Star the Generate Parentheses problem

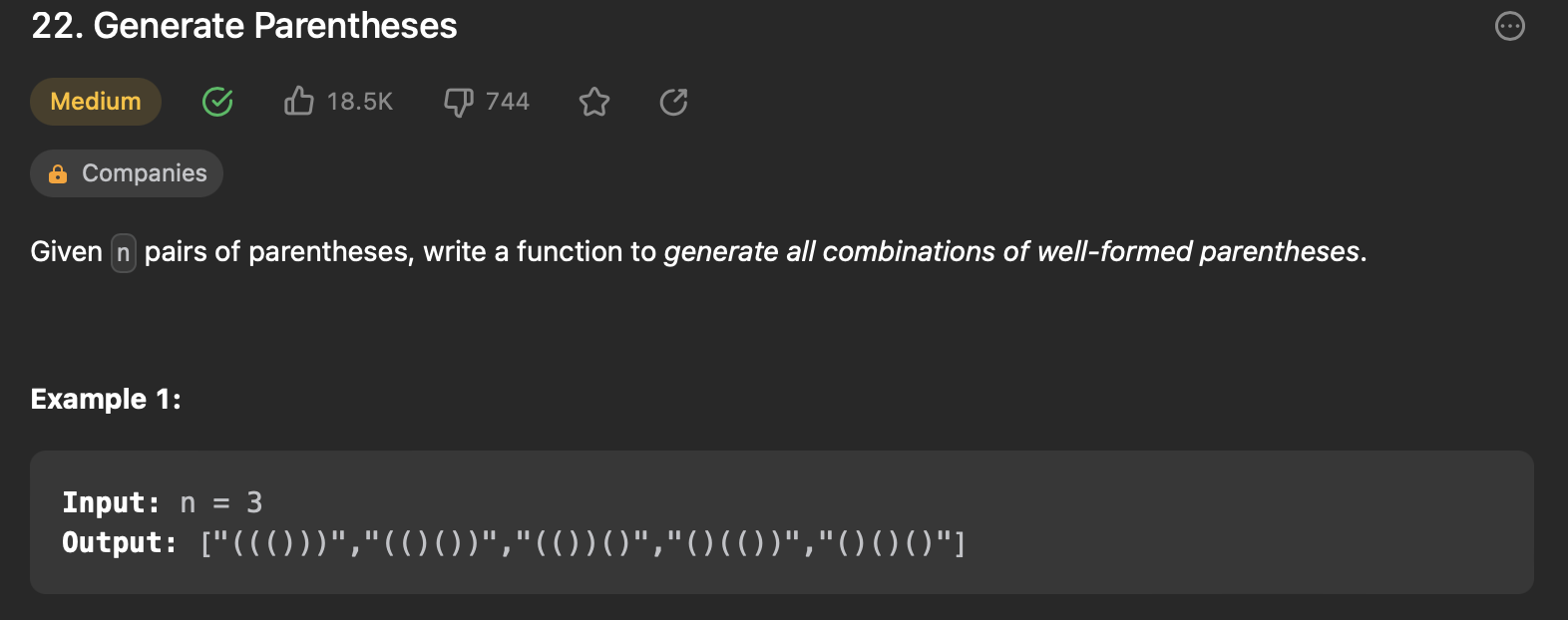coord(594,101)
